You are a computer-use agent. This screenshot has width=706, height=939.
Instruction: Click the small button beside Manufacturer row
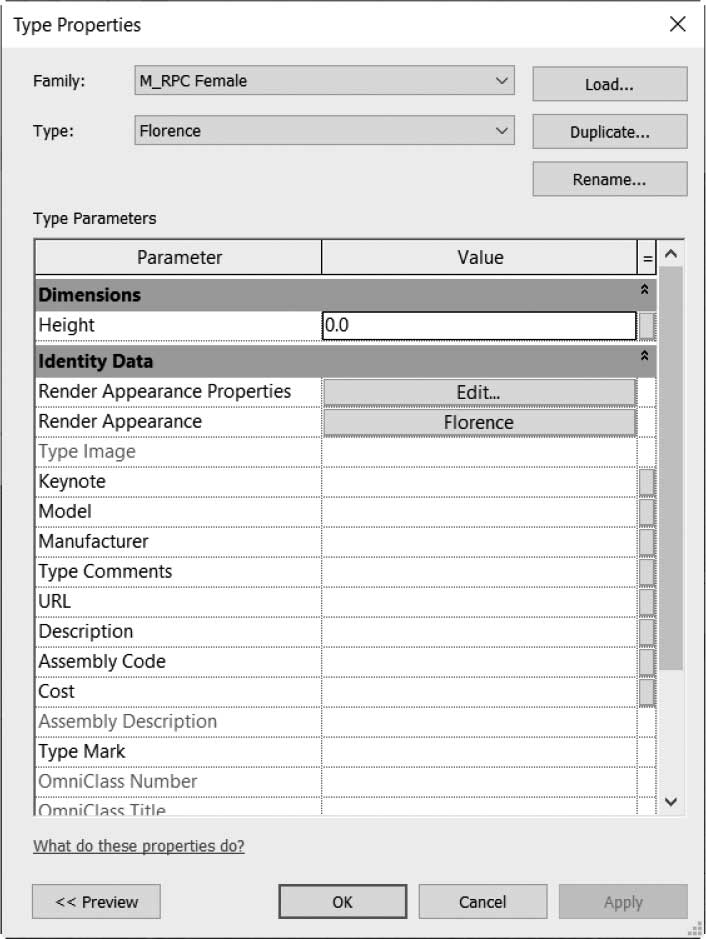point(647,542)
